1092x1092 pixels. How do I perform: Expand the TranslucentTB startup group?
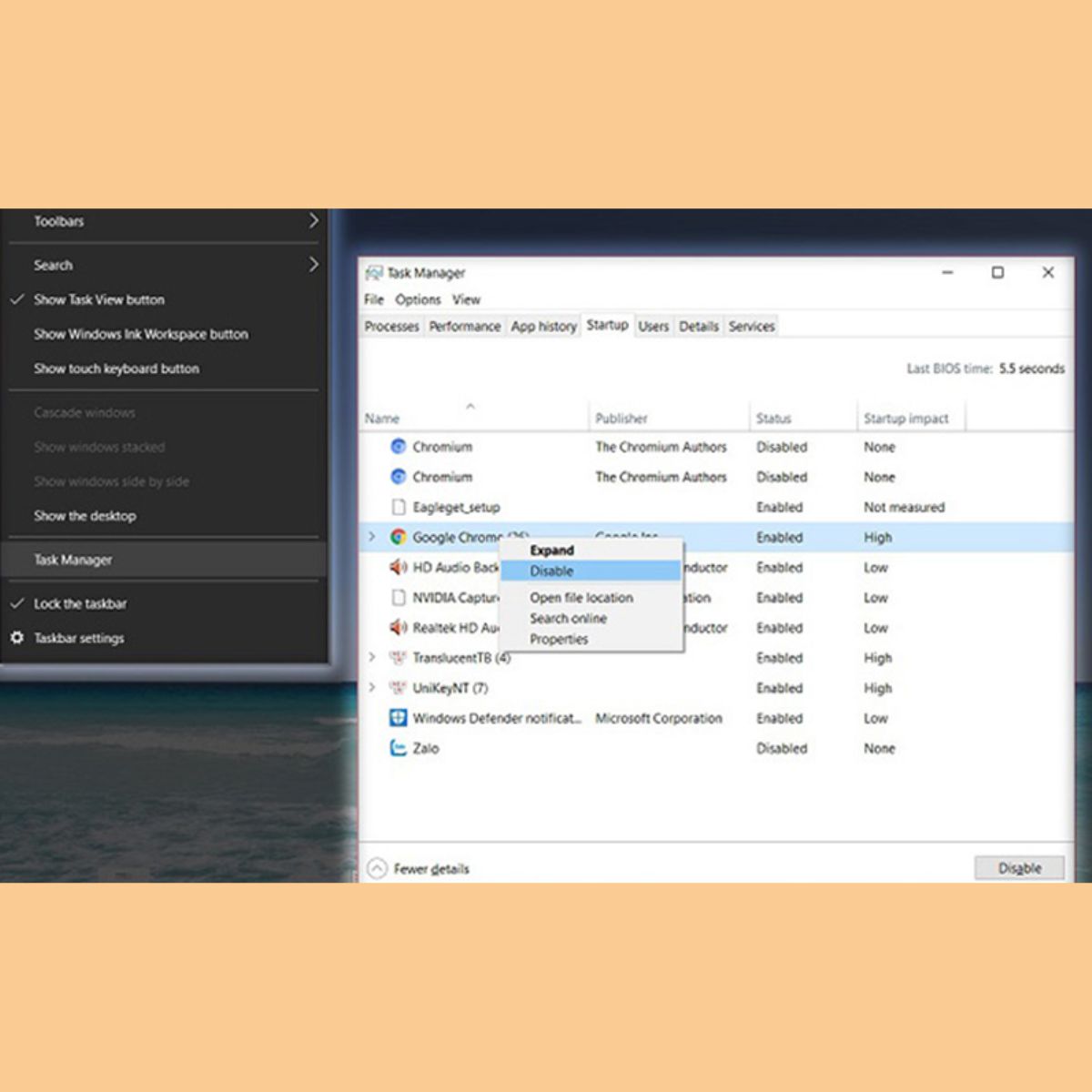(371, 657)
